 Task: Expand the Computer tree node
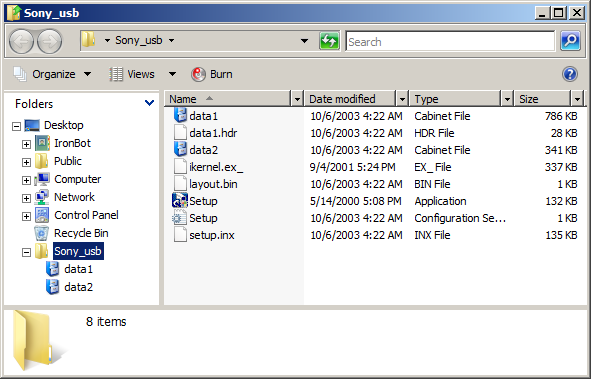tap(26, 180)
